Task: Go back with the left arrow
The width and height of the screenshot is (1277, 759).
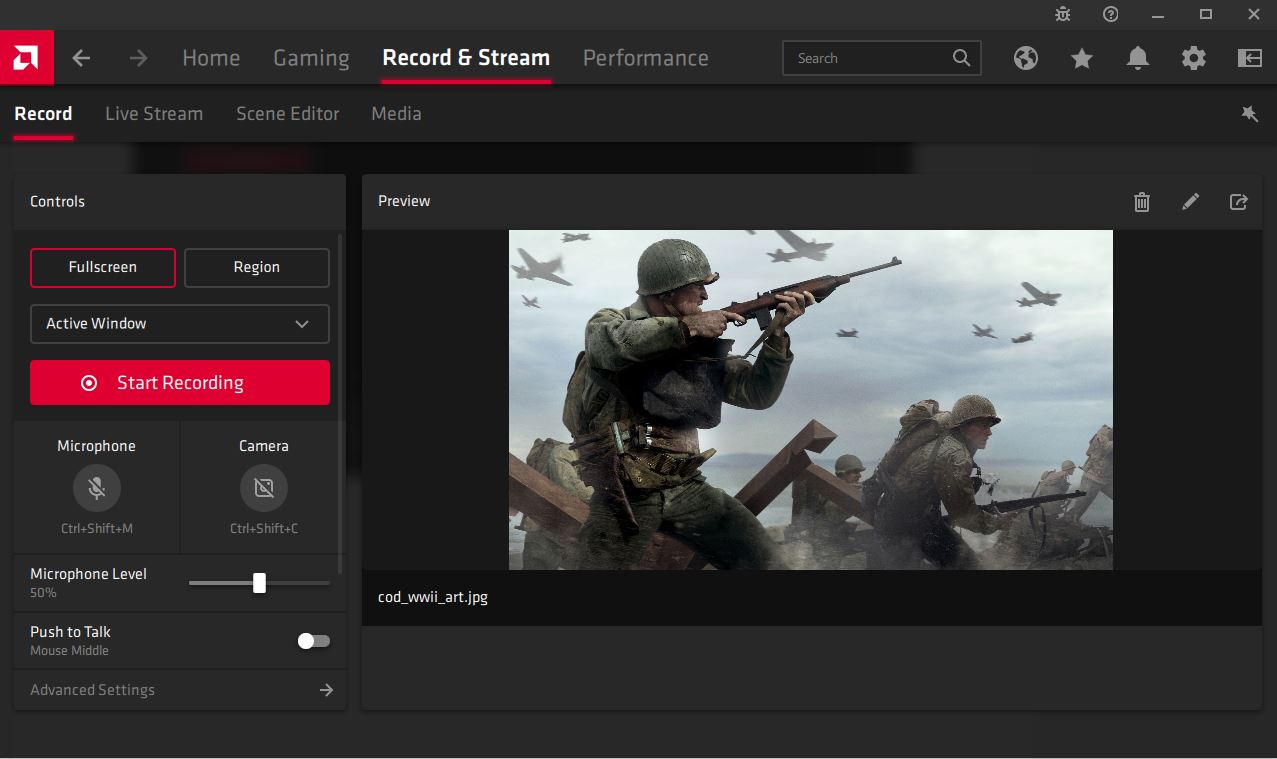Action: click(x=82, y=58)
